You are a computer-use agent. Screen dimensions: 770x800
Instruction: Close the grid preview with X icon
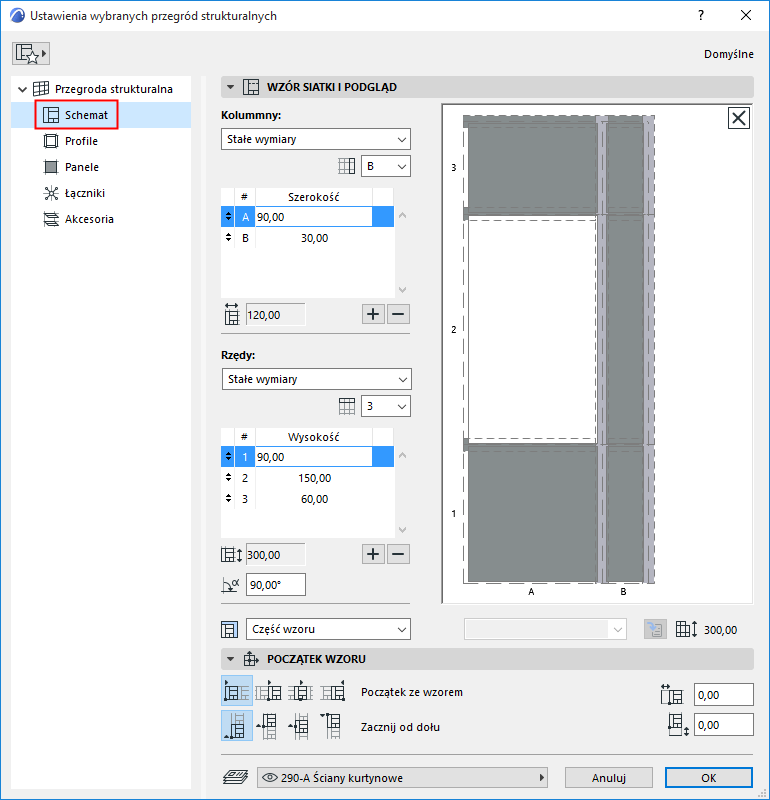tap(738, 118)
